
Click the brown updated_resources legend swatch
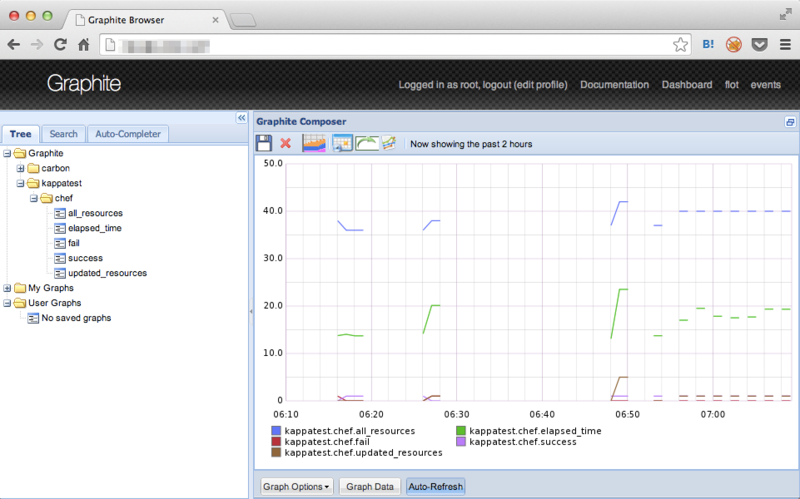pyautogui.click(x=276, y=453)
